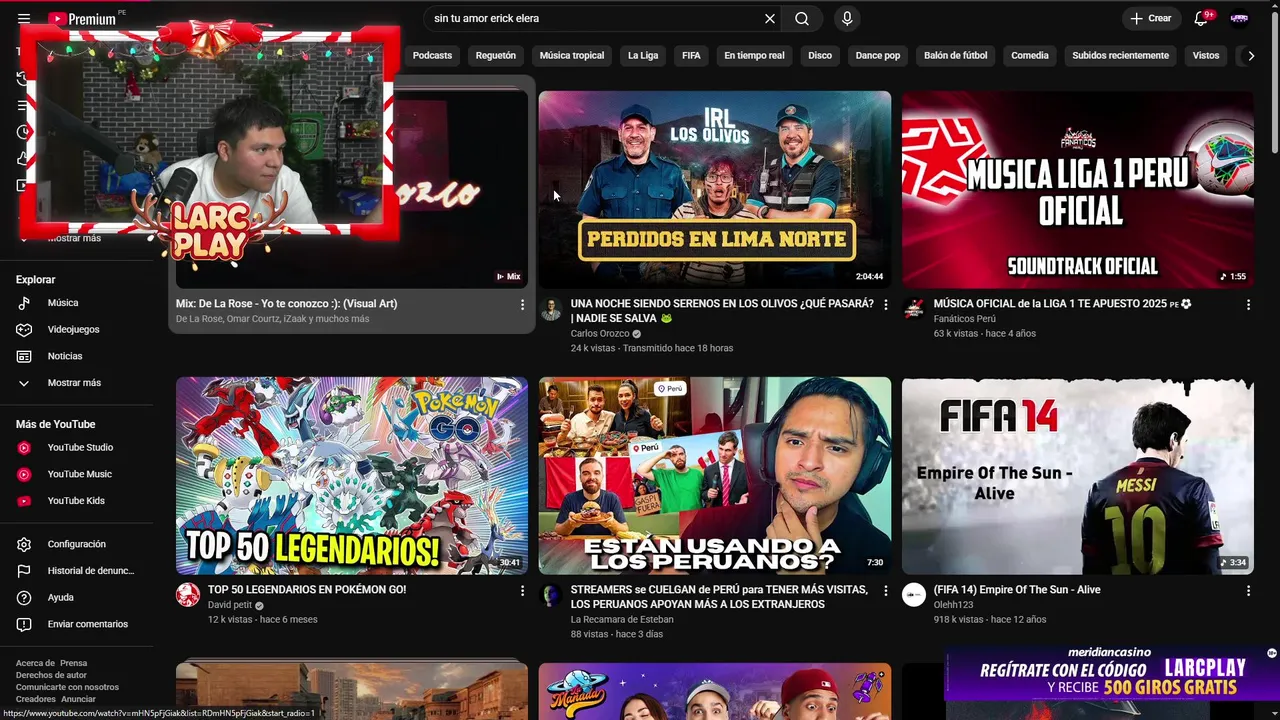
Task: Open YouTube Music from sidebar
Action: pyautogui.click(x=77, y=474)
